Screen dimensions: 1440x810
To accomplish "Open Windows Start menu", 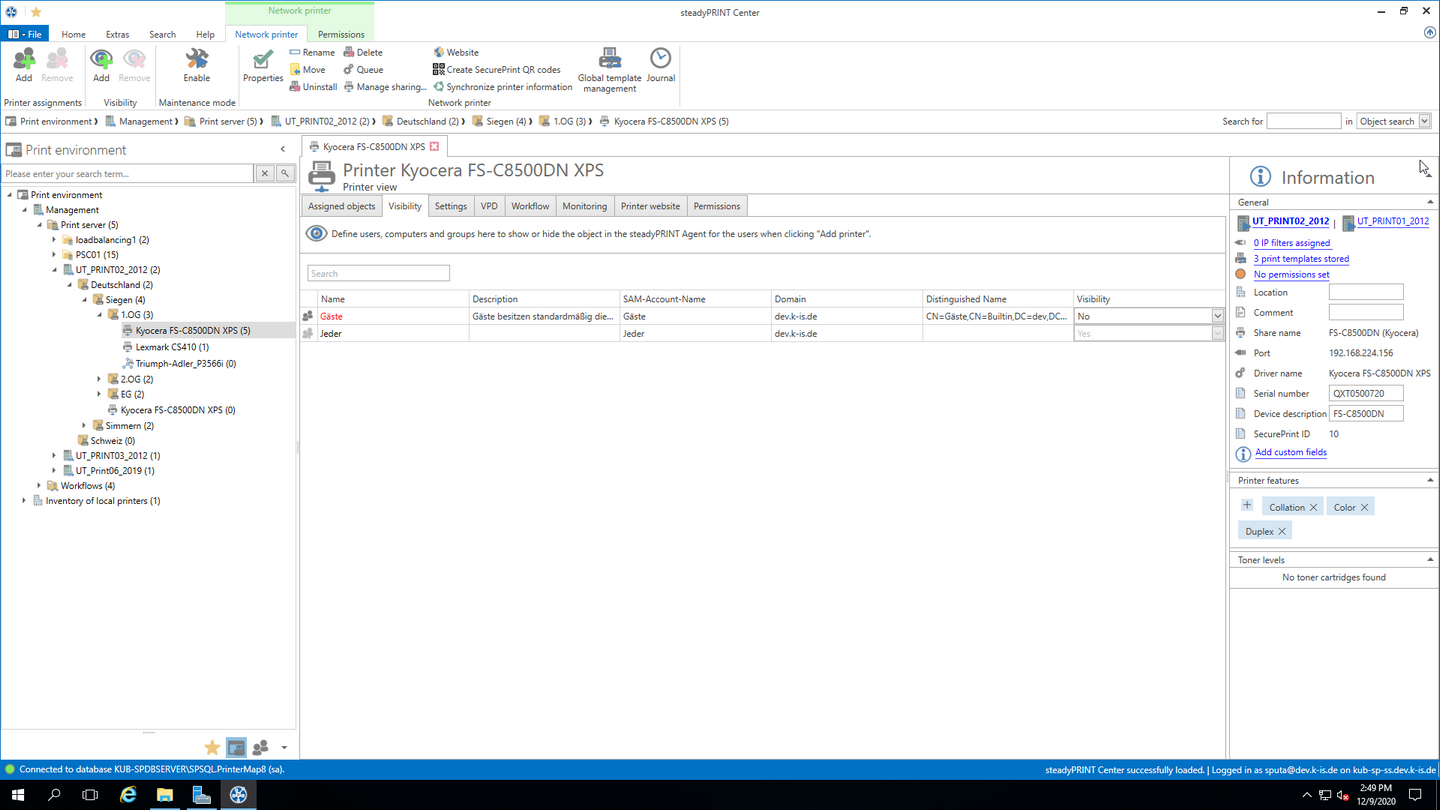I will coord(18,795).
